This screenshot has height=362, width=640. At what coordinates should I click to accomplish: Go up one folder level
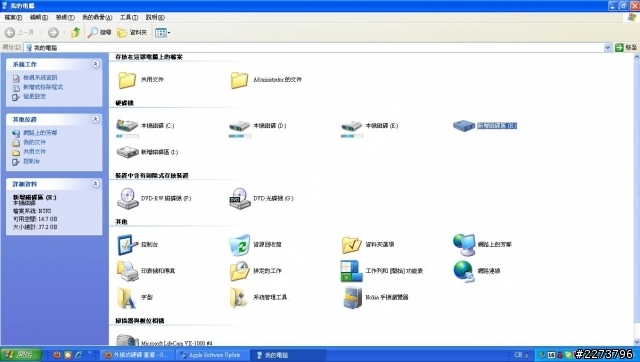pos(76,32)
